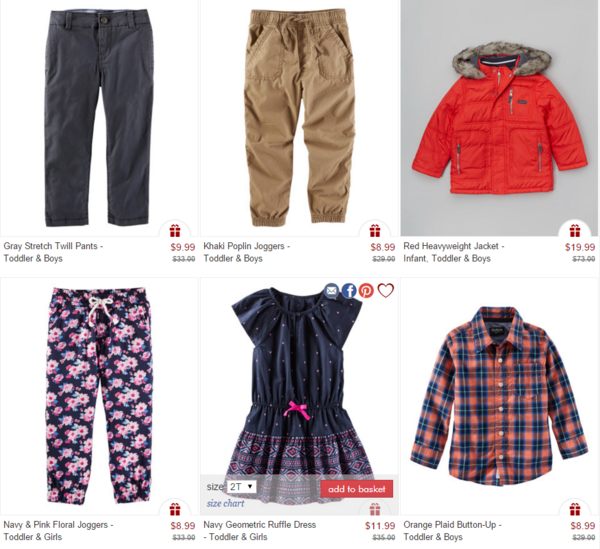Share dress via email icon
Screen dimensions: 600x549
pos(332,291)
